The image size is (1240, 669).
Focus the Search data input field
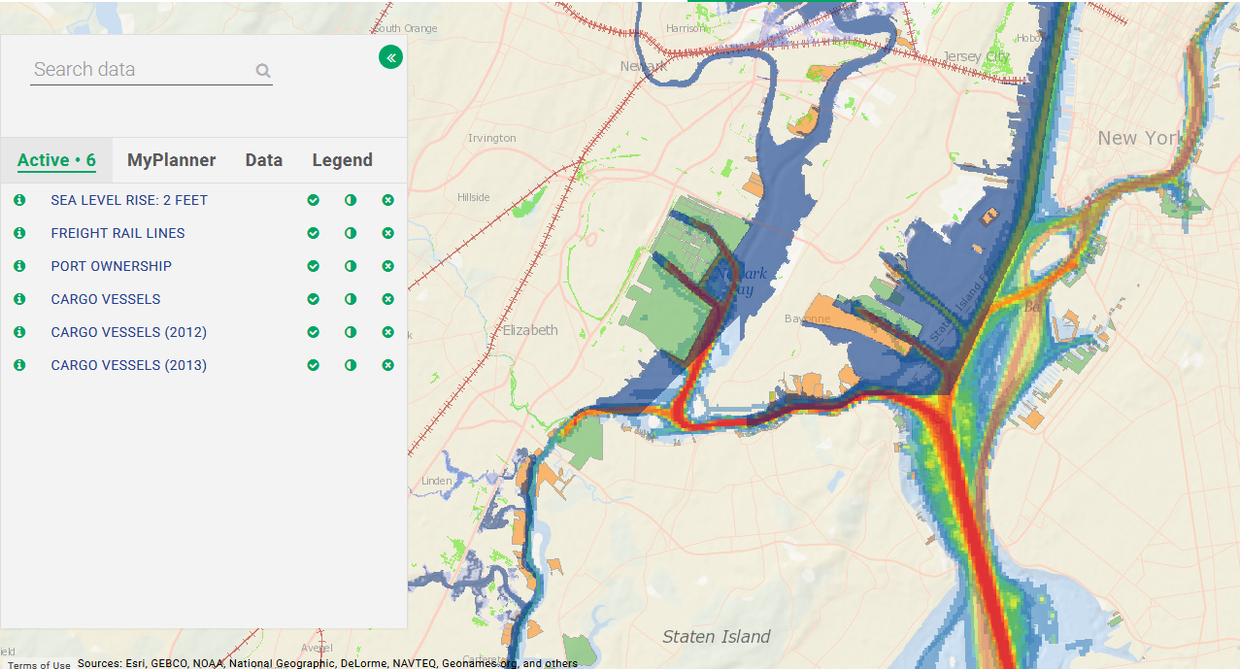pyautogui.click(x=140, y=70)
